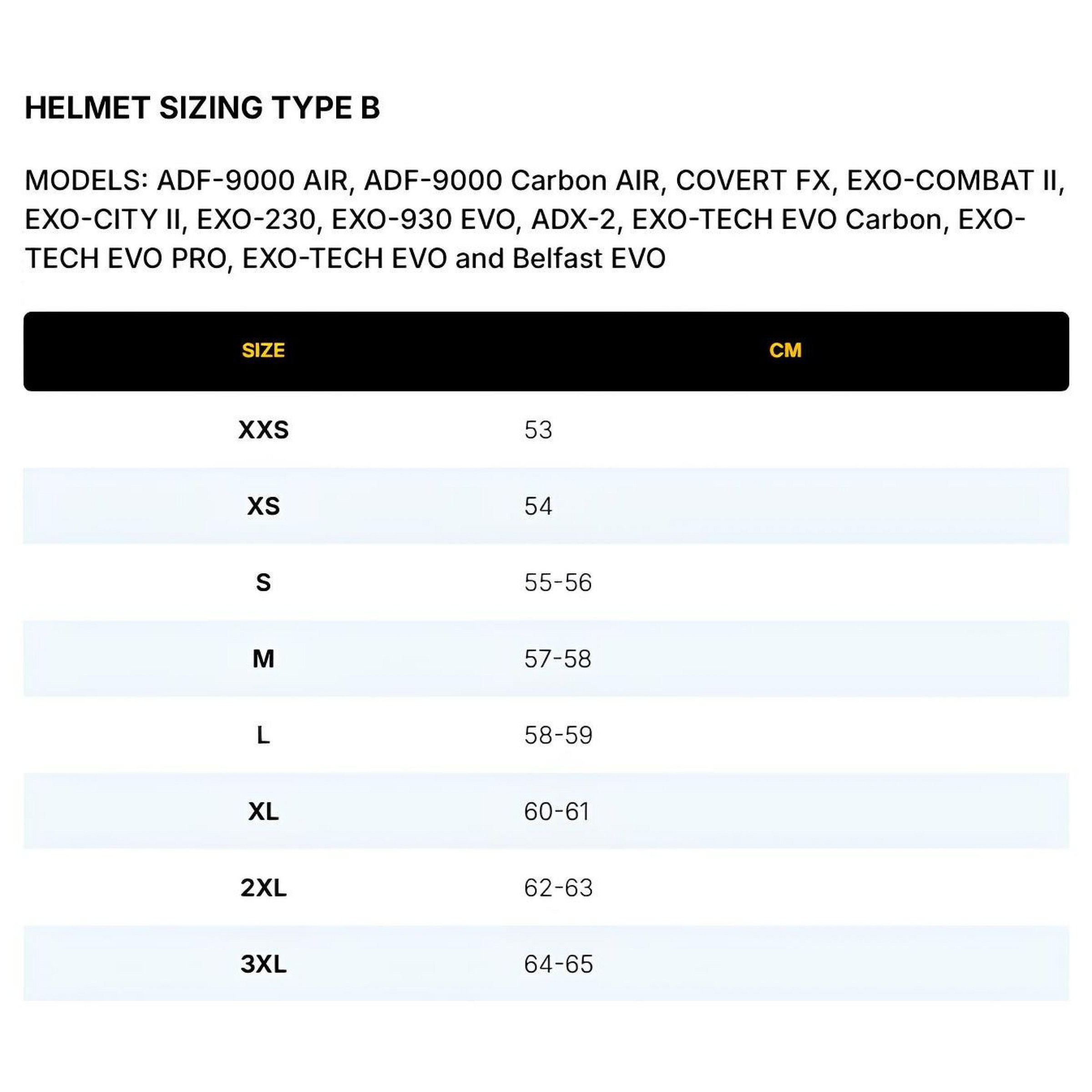Select the L size label
1092x1092 pixels.
coord(263,735)
